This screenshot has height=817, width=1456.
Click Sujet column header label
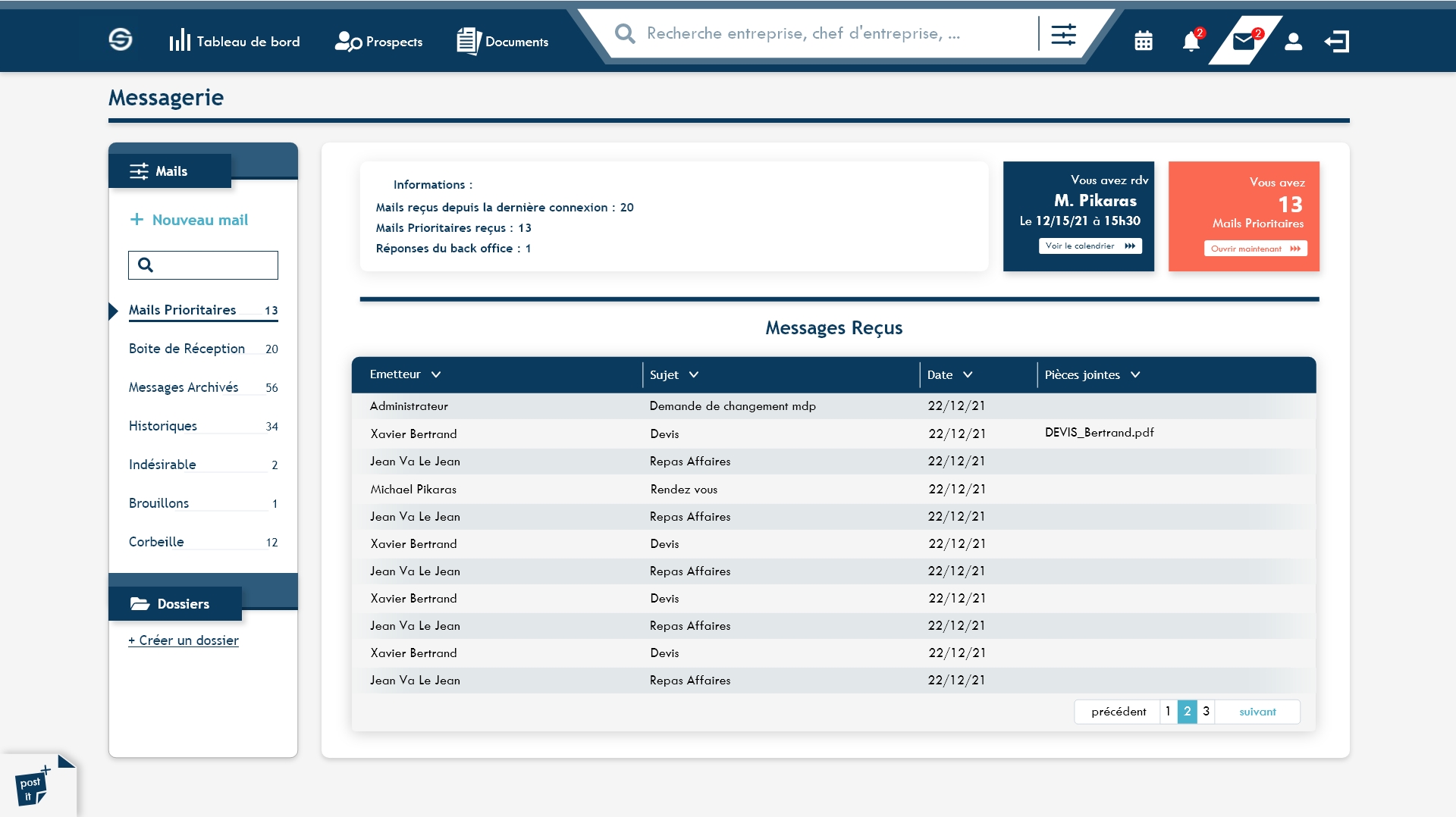click(664, 375)
